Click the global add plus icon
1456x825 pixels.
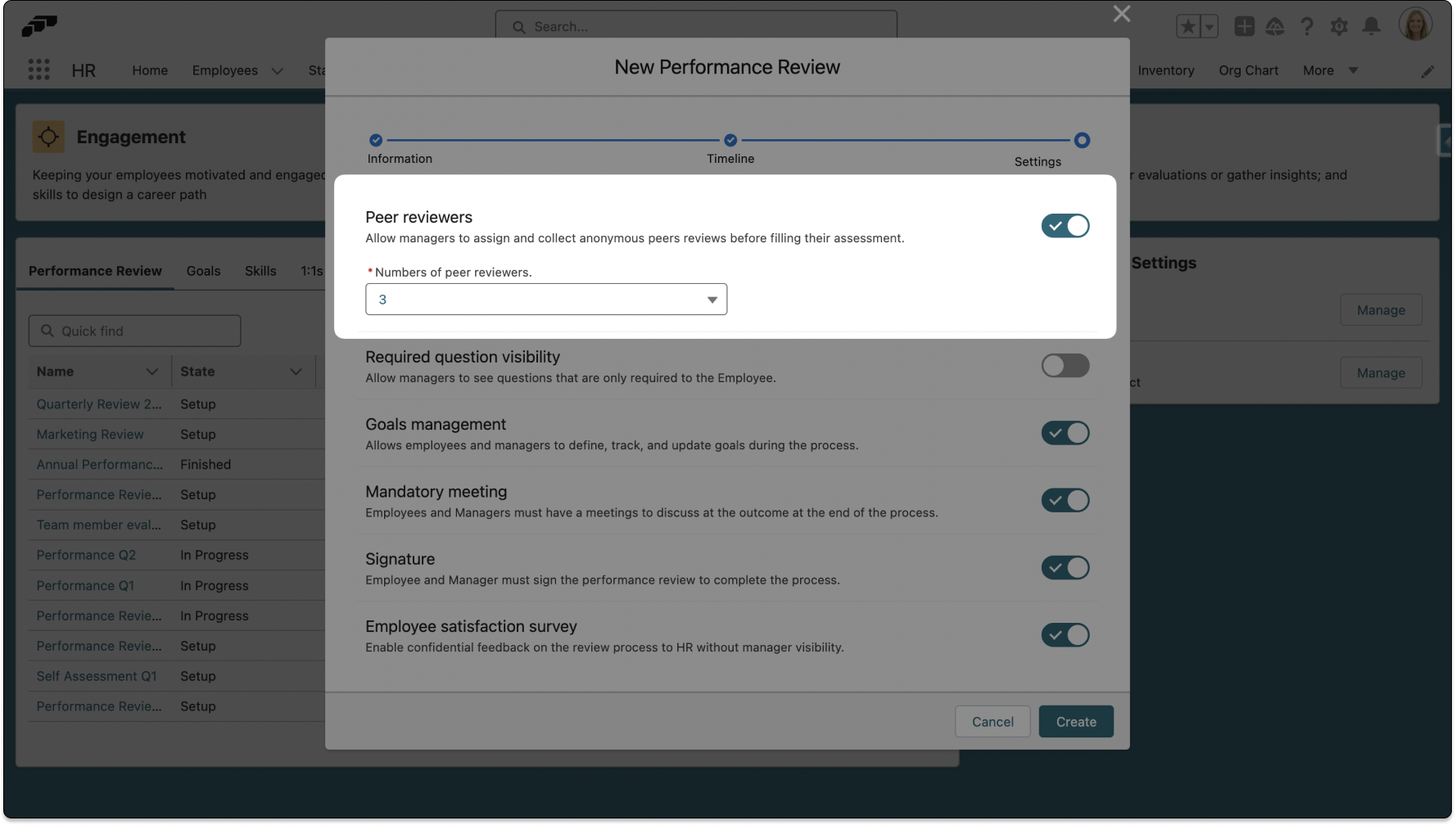(x=1244, y=27)
